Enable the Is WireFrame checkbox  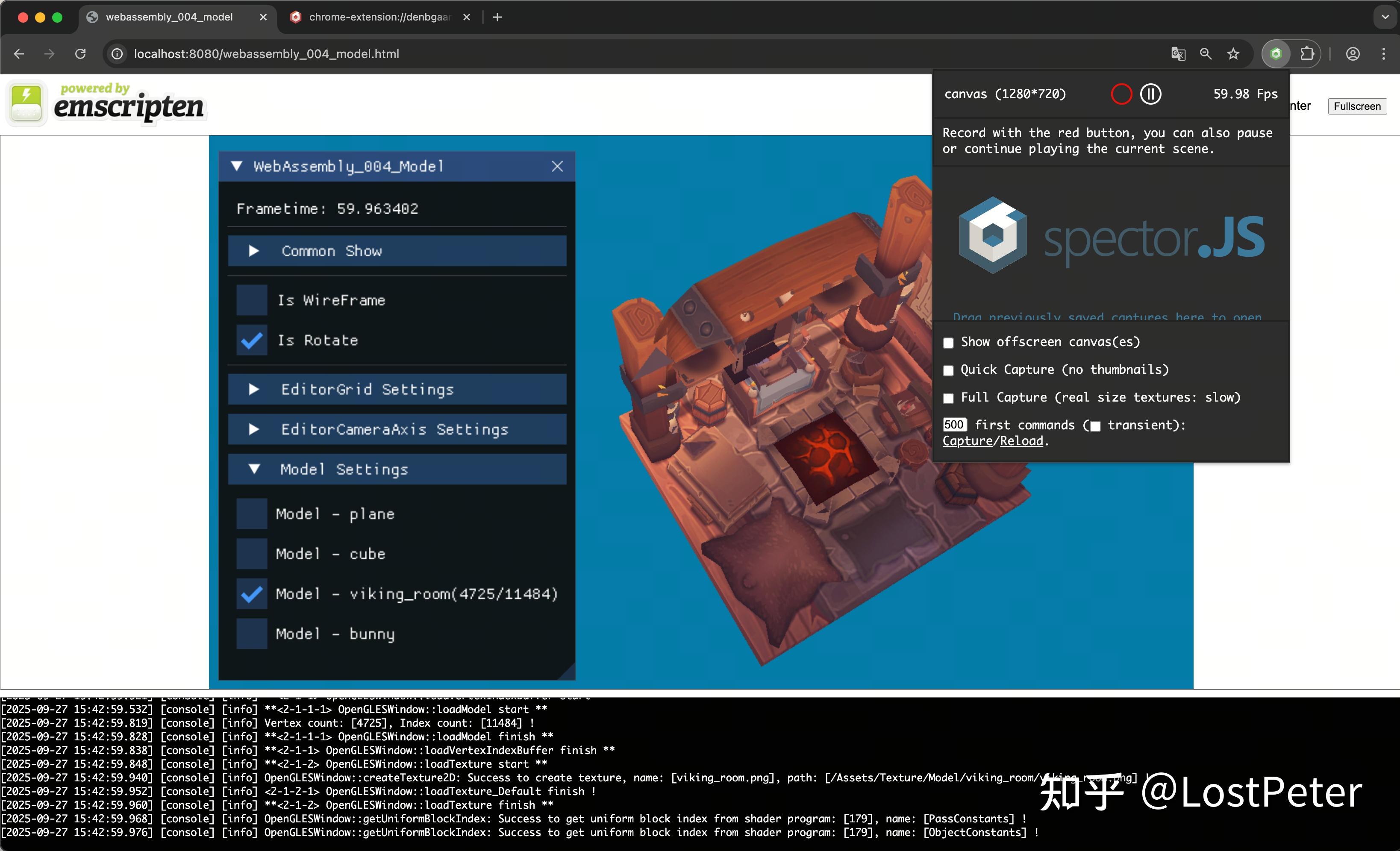(251, 300)
